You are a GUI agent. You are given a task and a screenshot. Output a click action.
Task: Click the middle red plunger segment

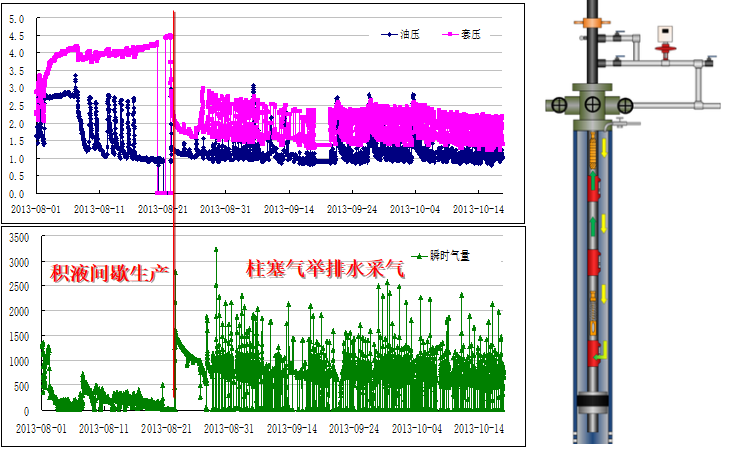[594, 263]
